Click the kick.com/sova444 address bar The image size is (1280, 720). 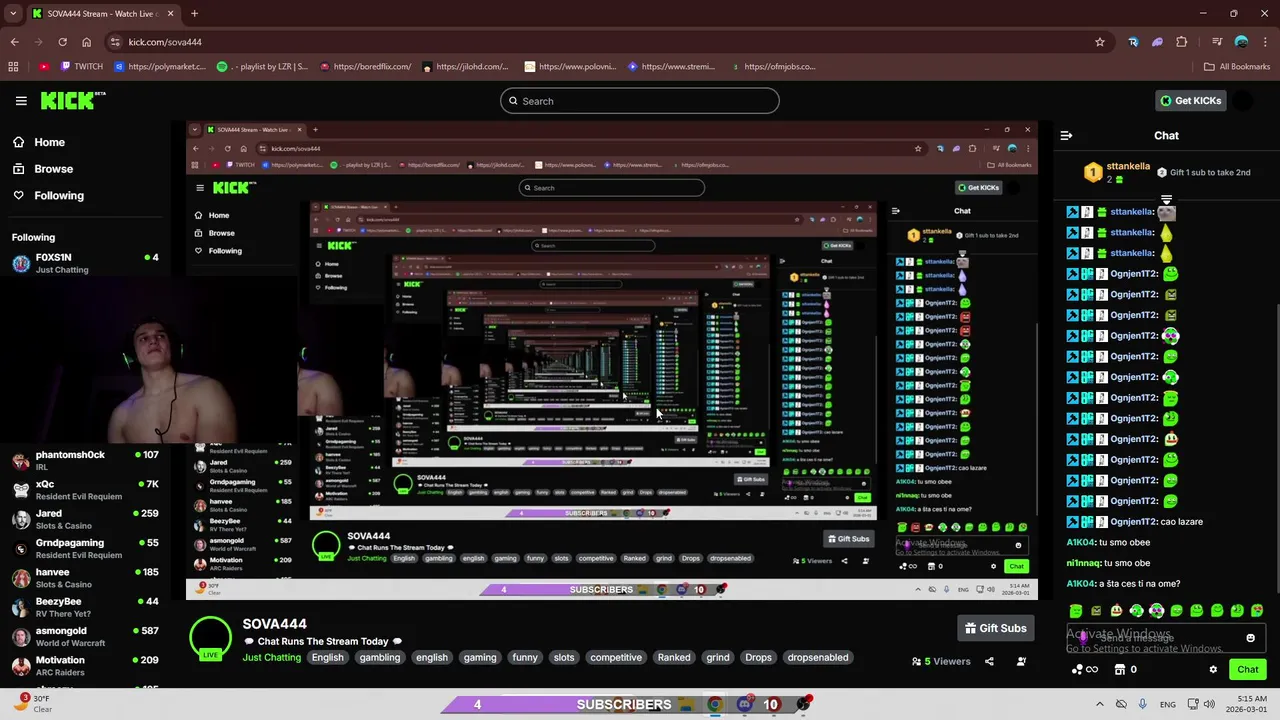pos(600,42)
